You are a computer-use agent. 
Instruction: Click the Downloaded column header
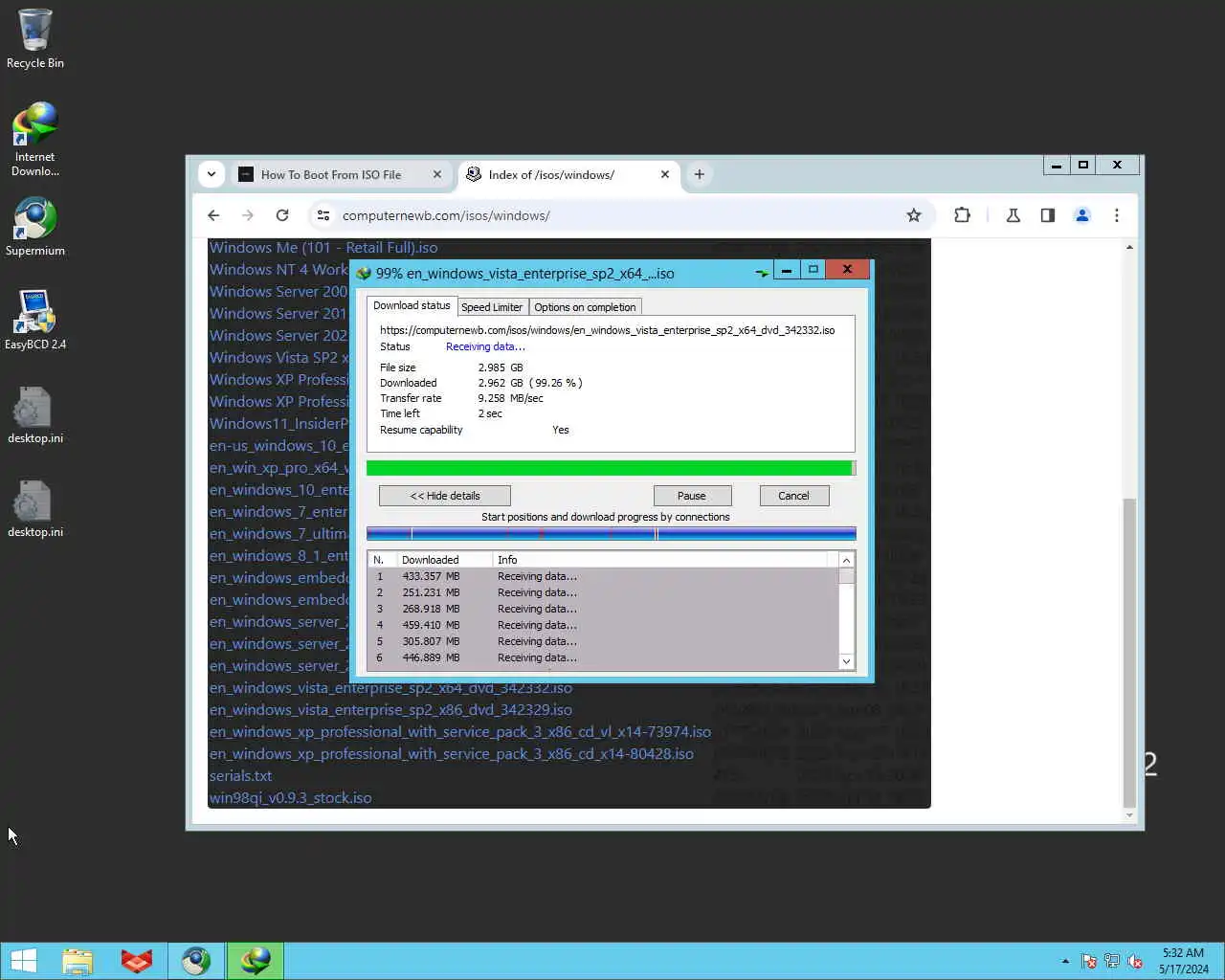coord(445,560)
